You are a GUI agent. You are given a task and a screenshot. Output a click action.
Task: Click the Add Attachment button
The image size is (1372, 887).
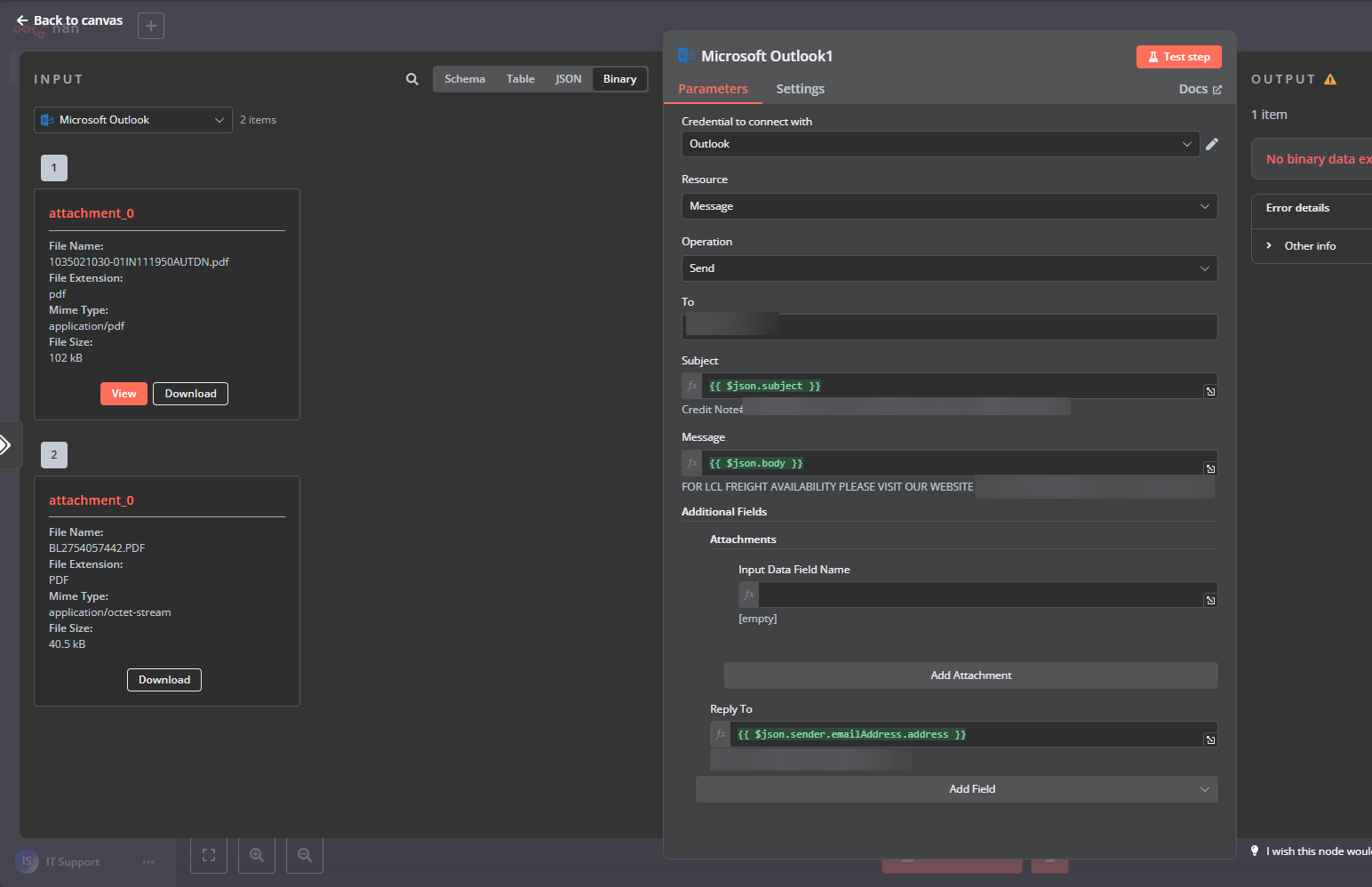[970, 675]
